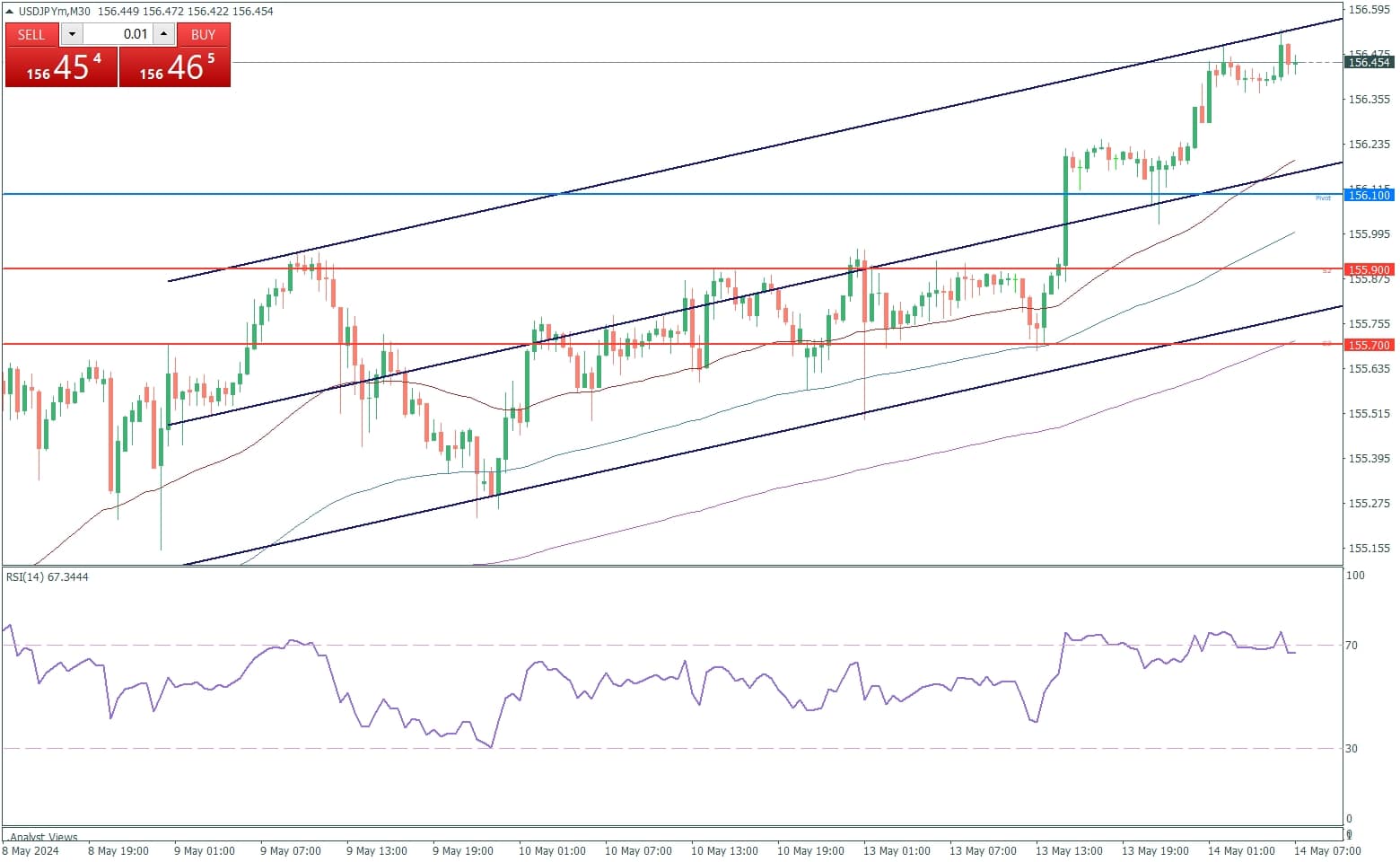Click the small Pivot label on blue line
The width and height of the screenshot is (1400, 862).
click(x=1323, y=198)
